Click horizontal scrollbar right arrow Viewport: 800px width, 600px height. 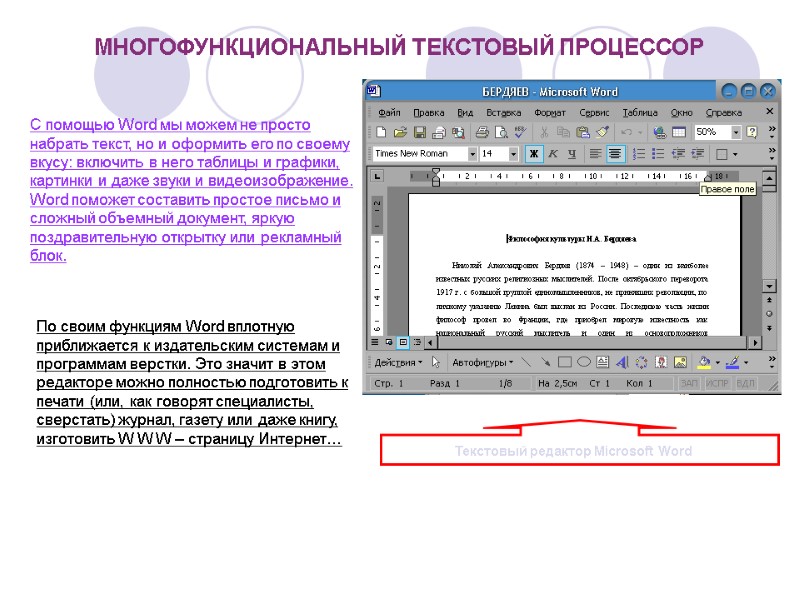point(755,342)
